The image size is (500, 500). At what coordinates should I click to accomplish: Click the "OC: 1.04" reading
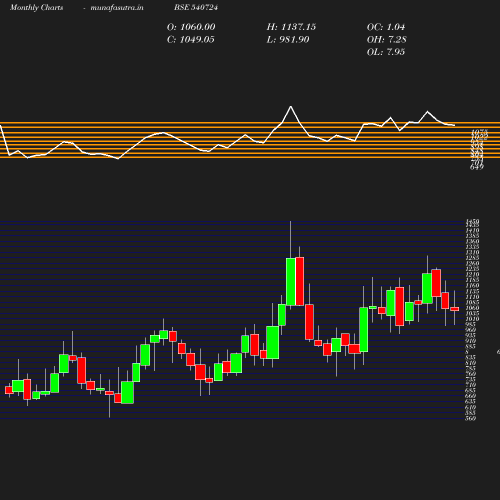[x=386, y=27]
